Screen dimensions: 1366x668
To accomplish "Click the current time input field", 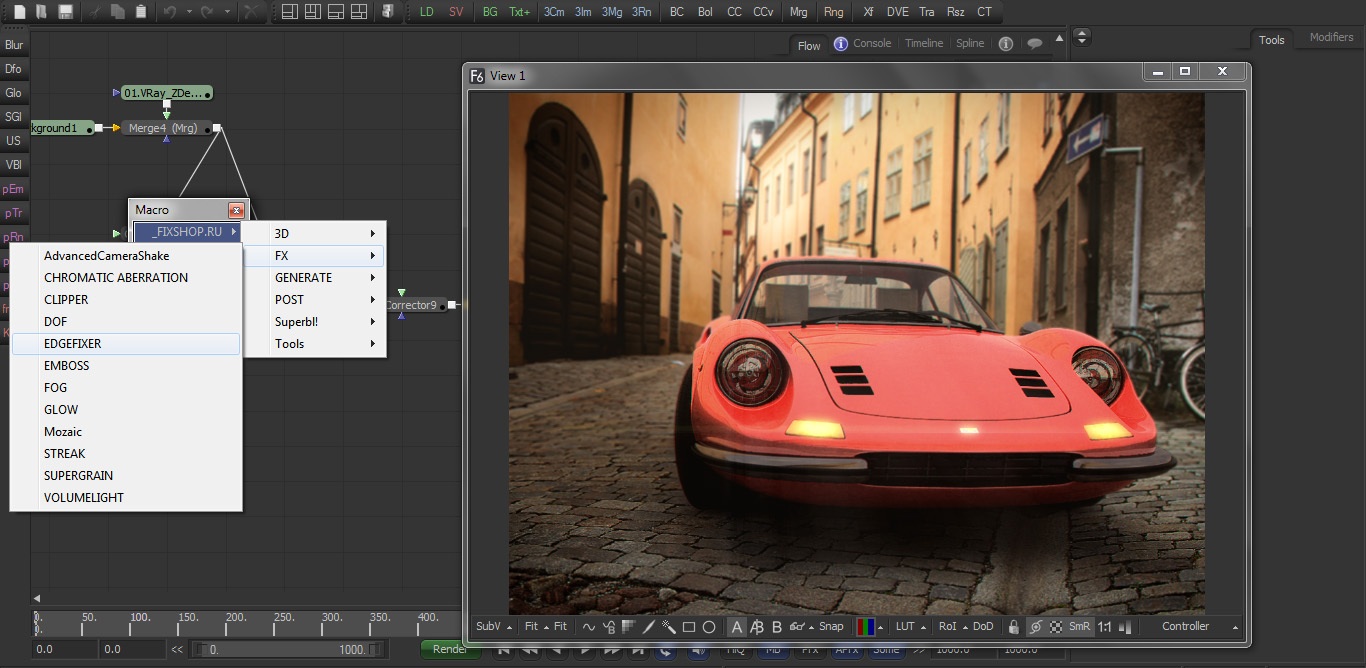I will click(x=65, y=649).
